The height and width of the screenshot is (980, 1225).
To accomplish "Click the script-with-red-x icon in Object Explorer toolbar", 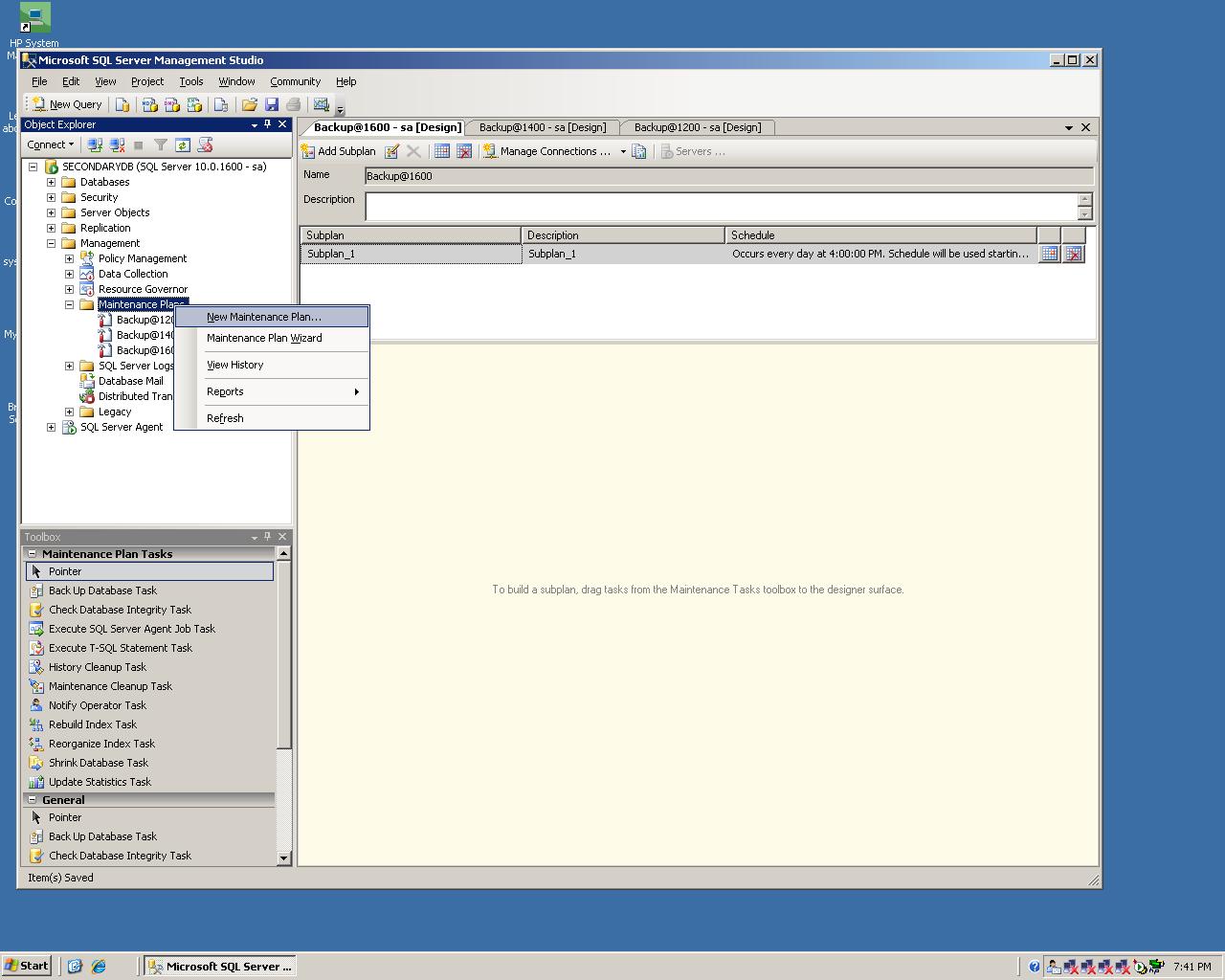I will (205, 145).
